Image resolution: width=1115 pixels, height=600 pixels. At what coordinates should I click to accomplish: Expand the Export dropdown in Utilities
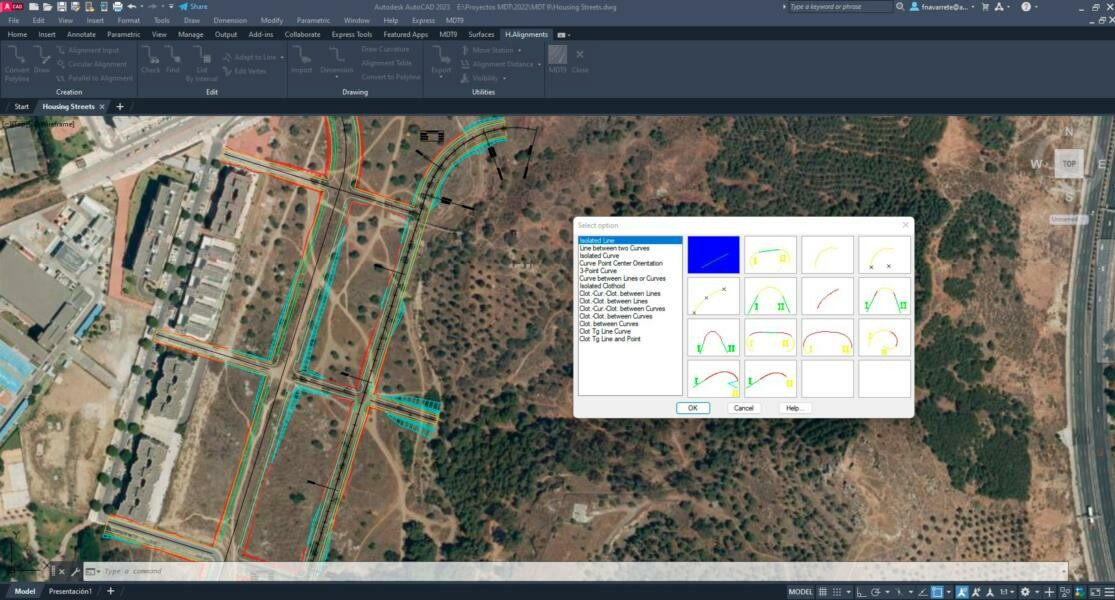pyautogui.click(x=441, y=75)
